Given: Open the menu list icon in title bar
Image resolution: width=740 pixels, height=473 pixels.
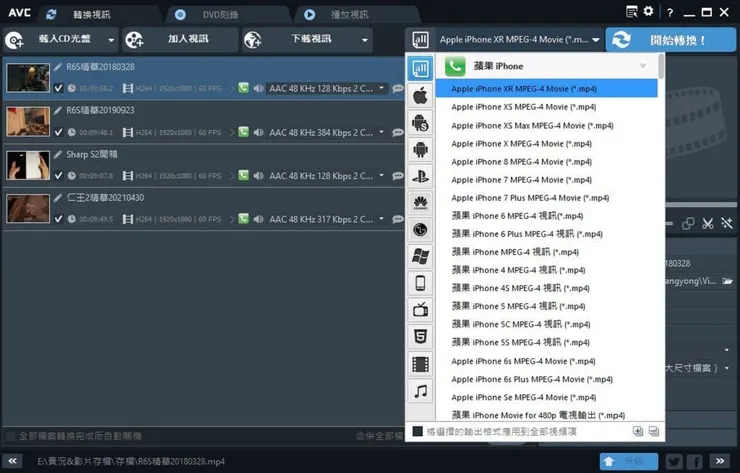Looking at the screenshot, I should pos(631,11).
